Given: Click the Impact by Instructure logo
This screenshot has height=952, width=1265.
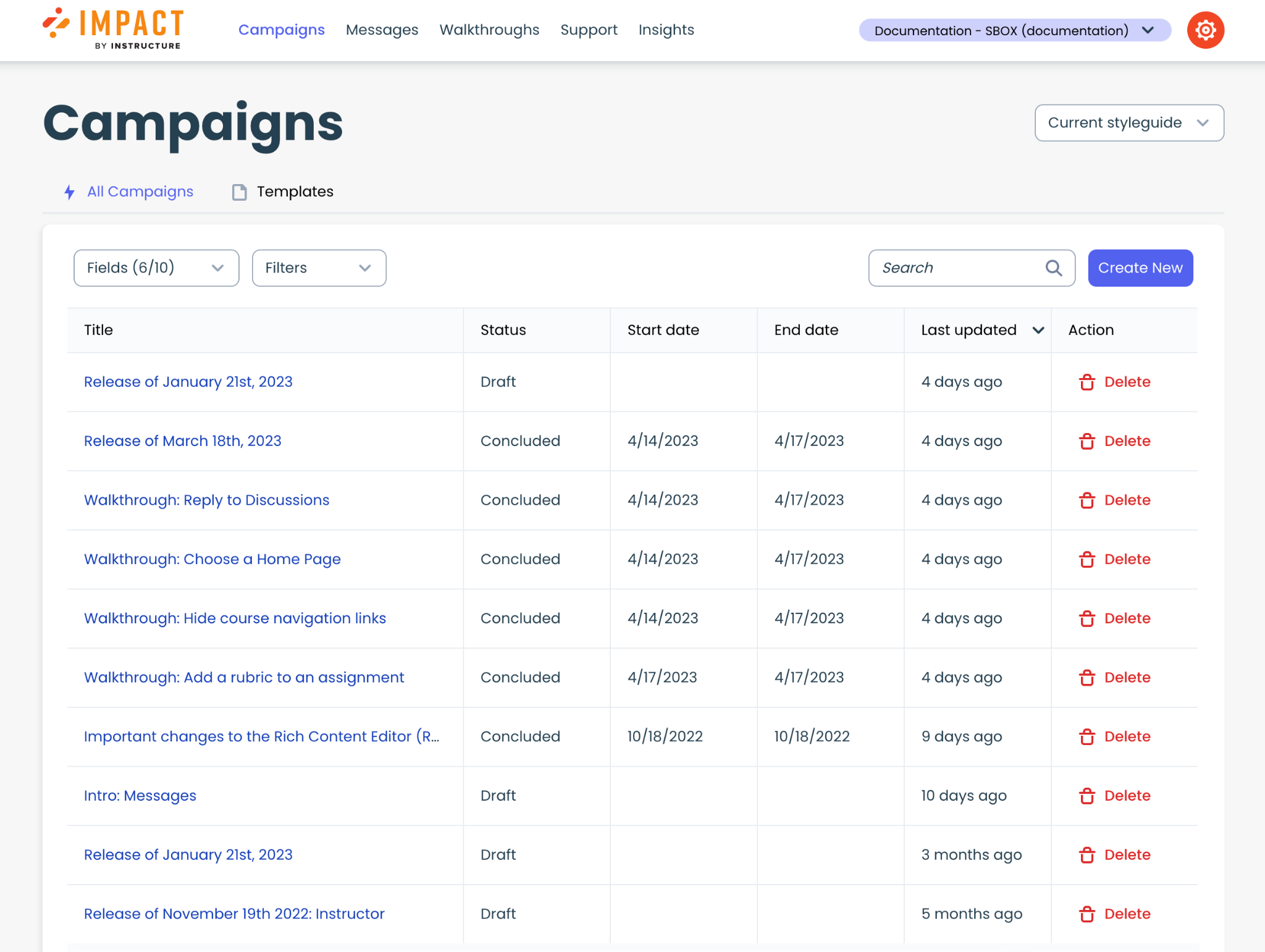Looking at the screenshot, I should point(114,29).
